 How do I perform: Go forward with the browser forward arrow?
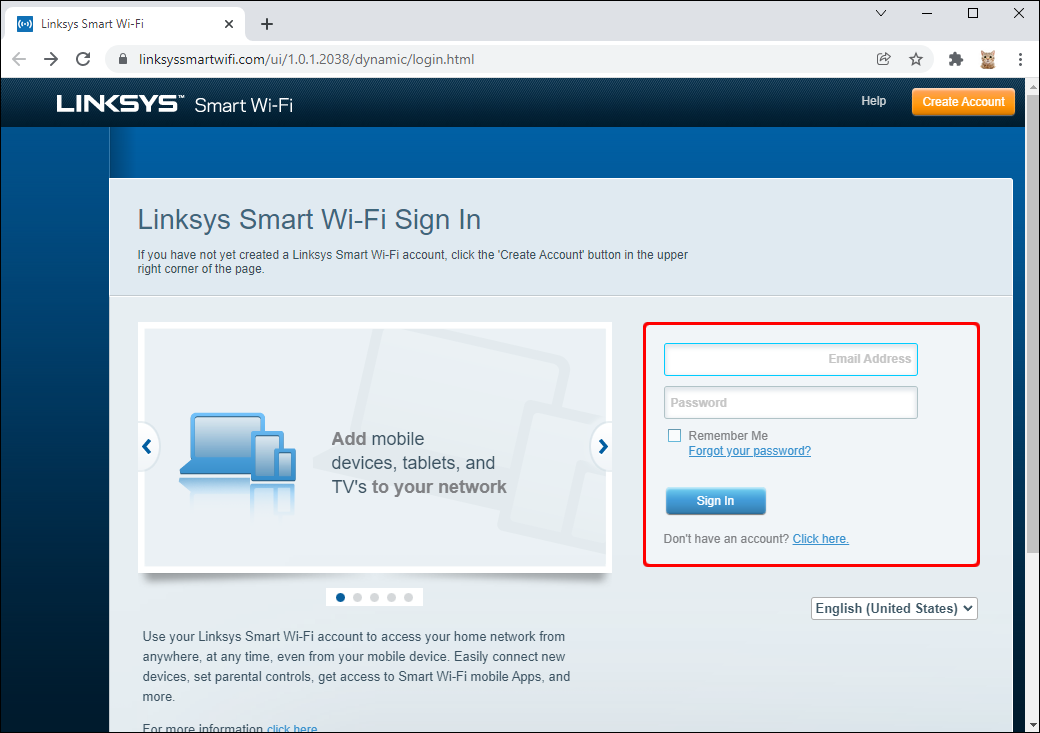coord(51,59)
